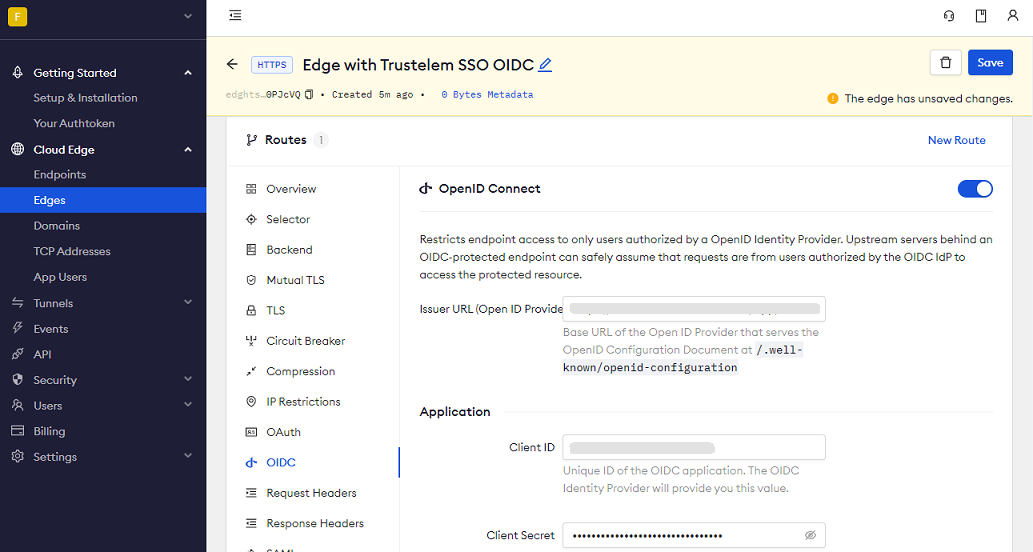The width and height of the screenshot is (1033, 552).
Task: Click into the Client ID field
Action: [x=694, y=447]
